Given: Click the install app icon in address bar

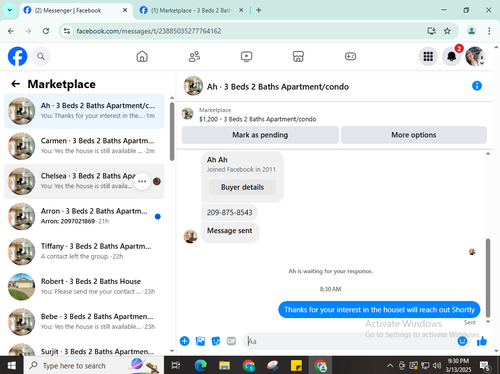Looking at the screenshot, I should tap(431, 31).
